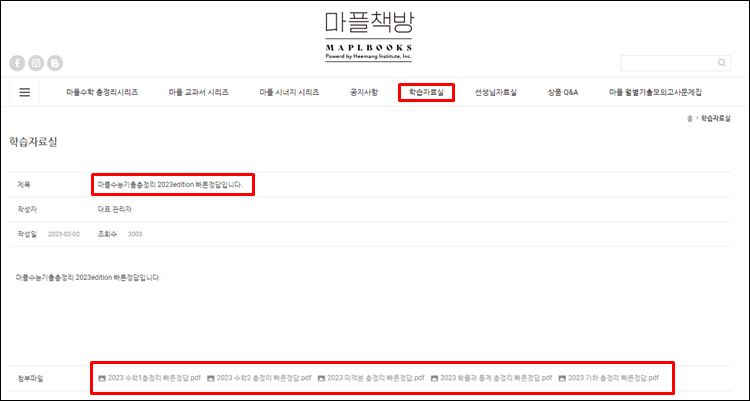Open 마플 교과서 시리즈 menu
This screenshot has height=401, width=750.
tap(199, 92)
